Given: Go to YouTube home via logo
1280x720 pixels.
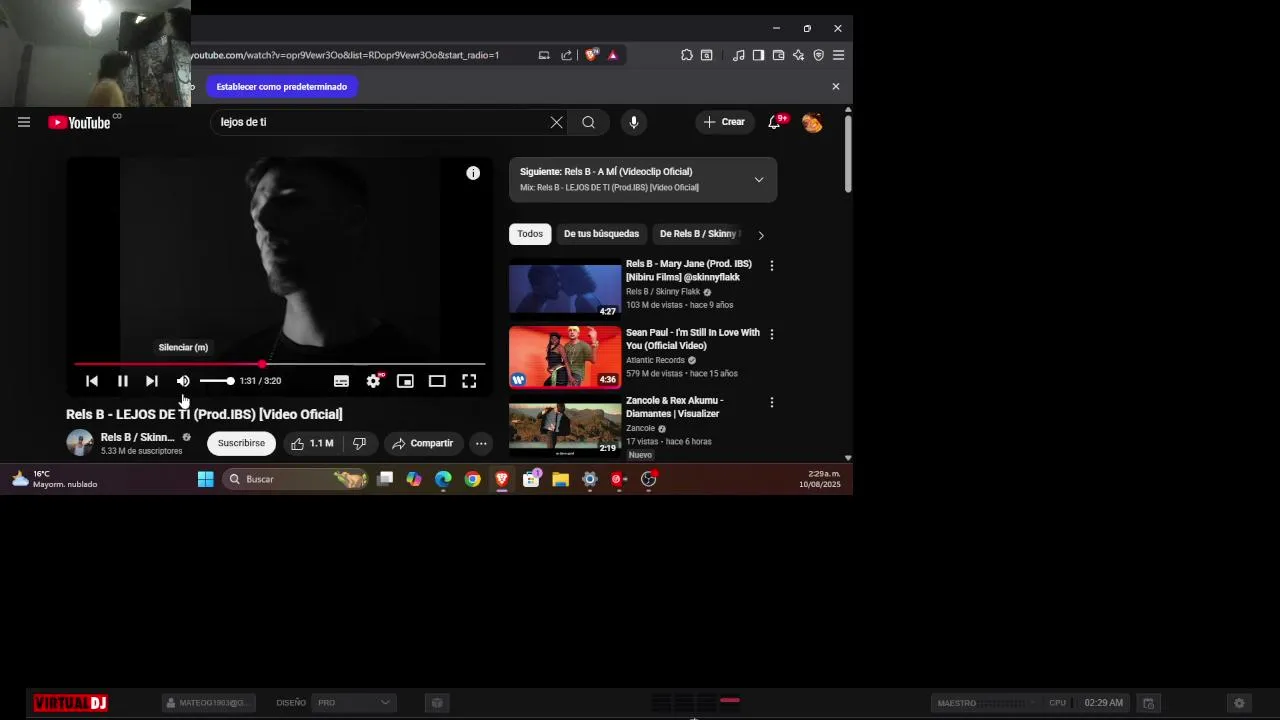Looking at the screenshot, I should (x=80, y=122).
